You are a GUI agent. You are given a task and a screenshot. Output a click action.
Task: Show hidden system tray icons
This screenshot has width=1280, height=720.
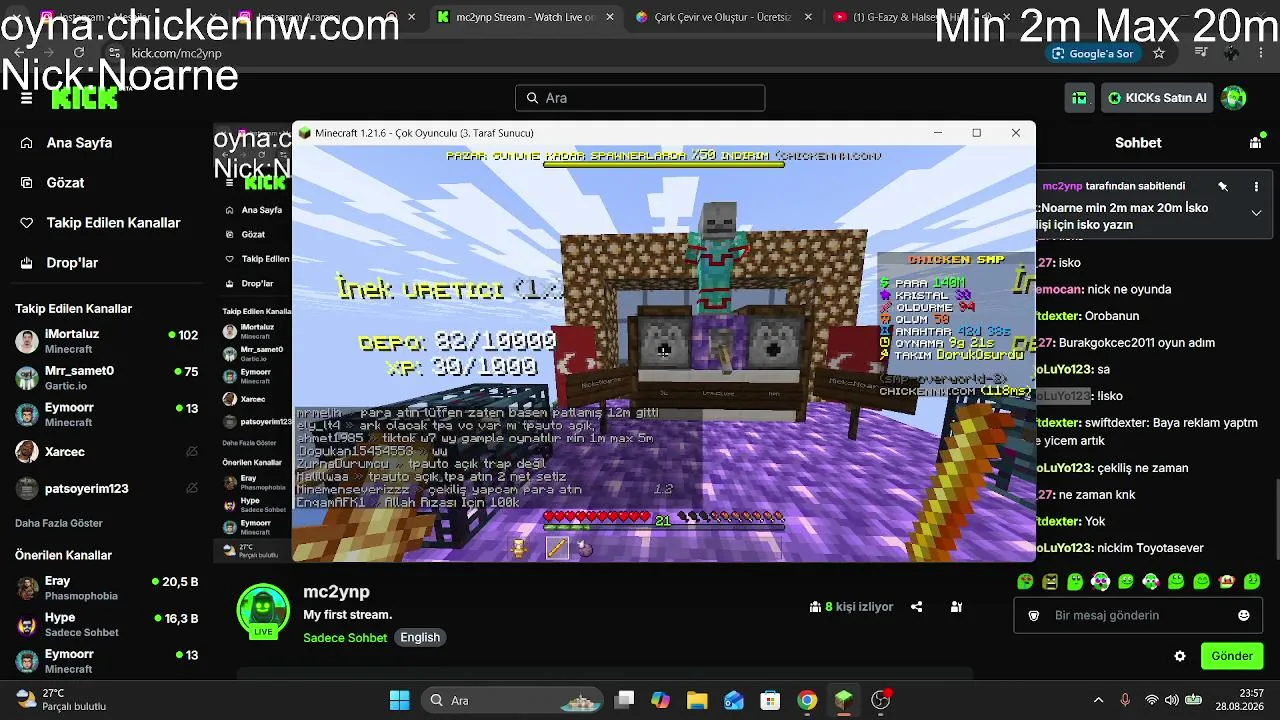point(1098,700)
